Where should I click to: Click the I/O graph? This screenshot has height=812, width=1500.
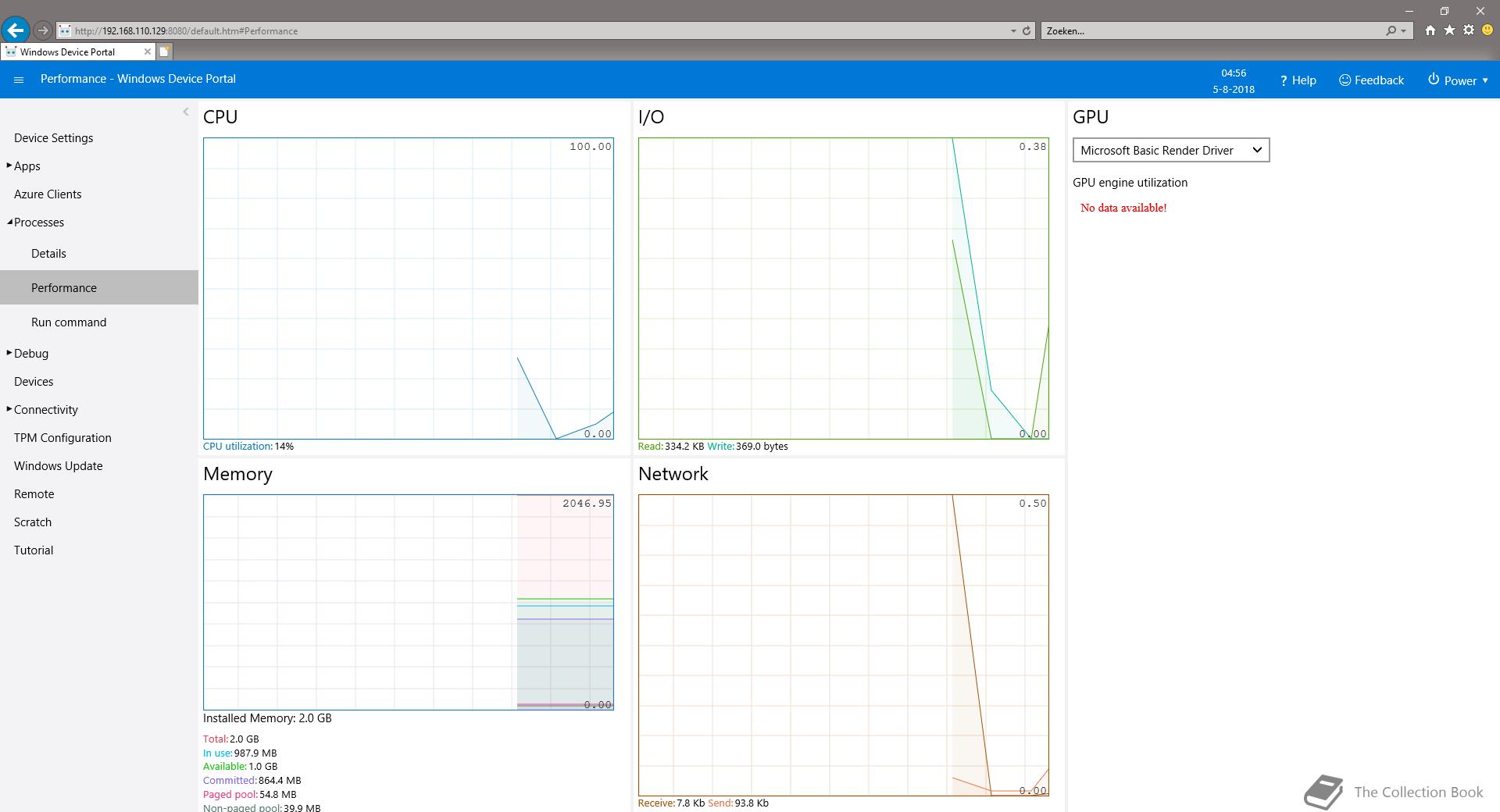[x=844, y=288]
